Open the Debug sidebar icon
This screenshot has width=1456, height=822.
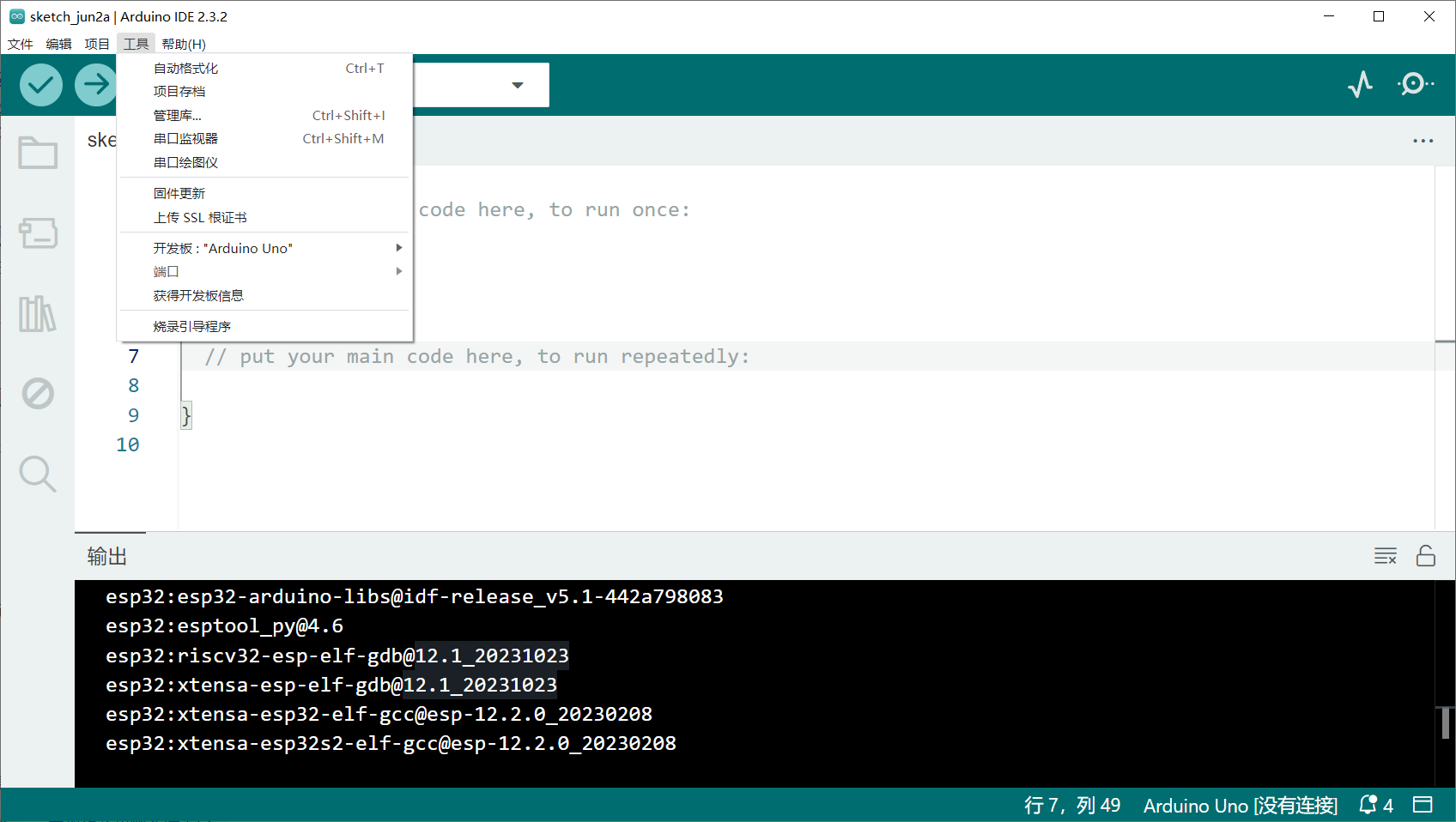(x=38, y=394)
